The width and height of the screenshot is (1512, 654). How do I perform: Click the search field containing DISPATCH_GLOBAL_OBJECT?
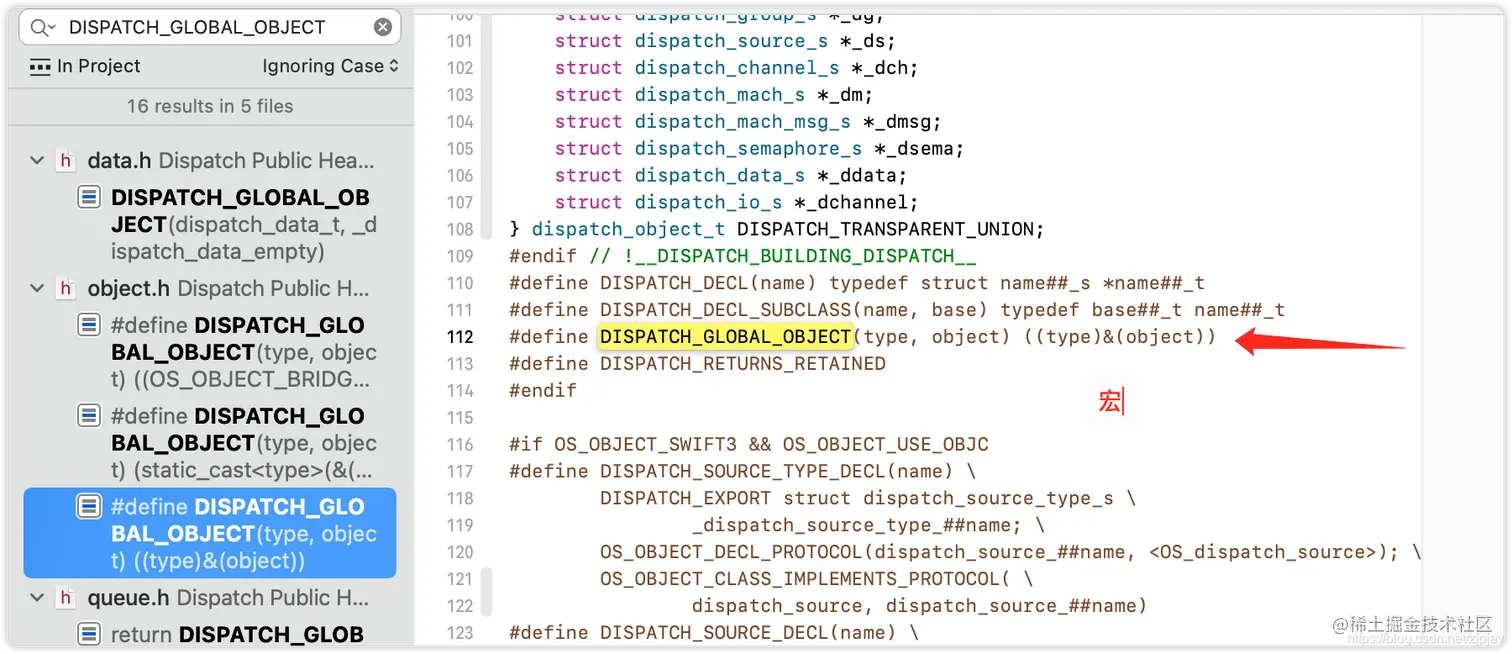pos(210,27)
